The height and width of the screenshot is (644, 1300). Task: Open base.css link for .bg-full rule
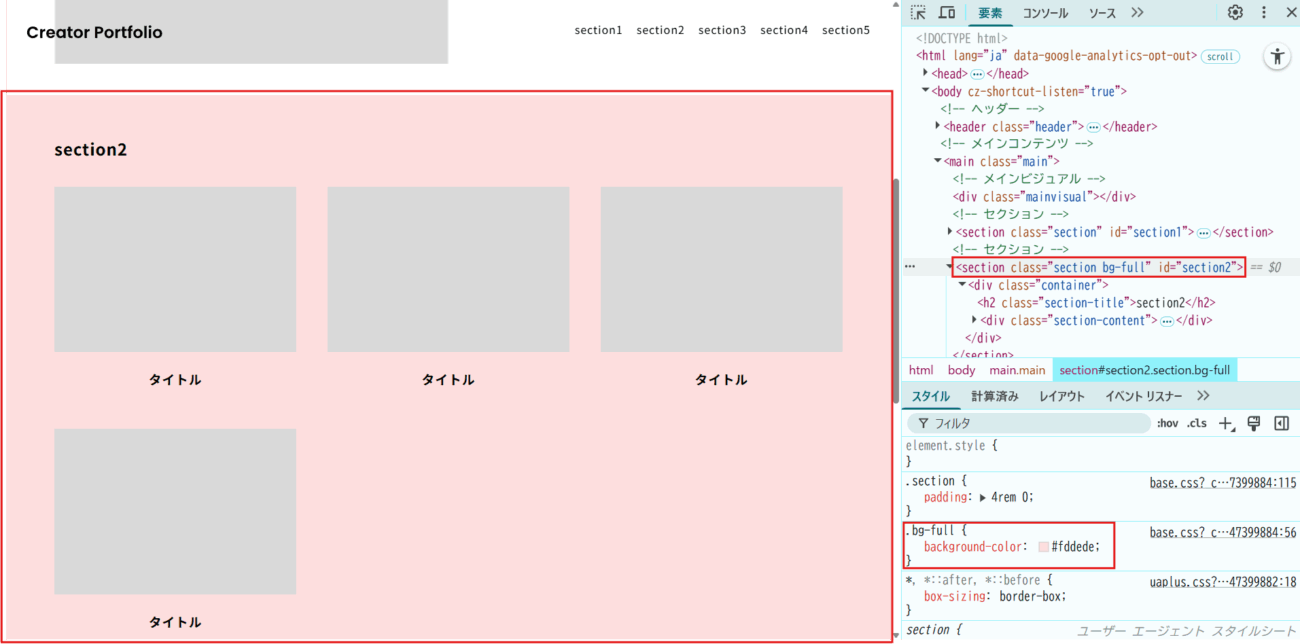[1222, 533]
